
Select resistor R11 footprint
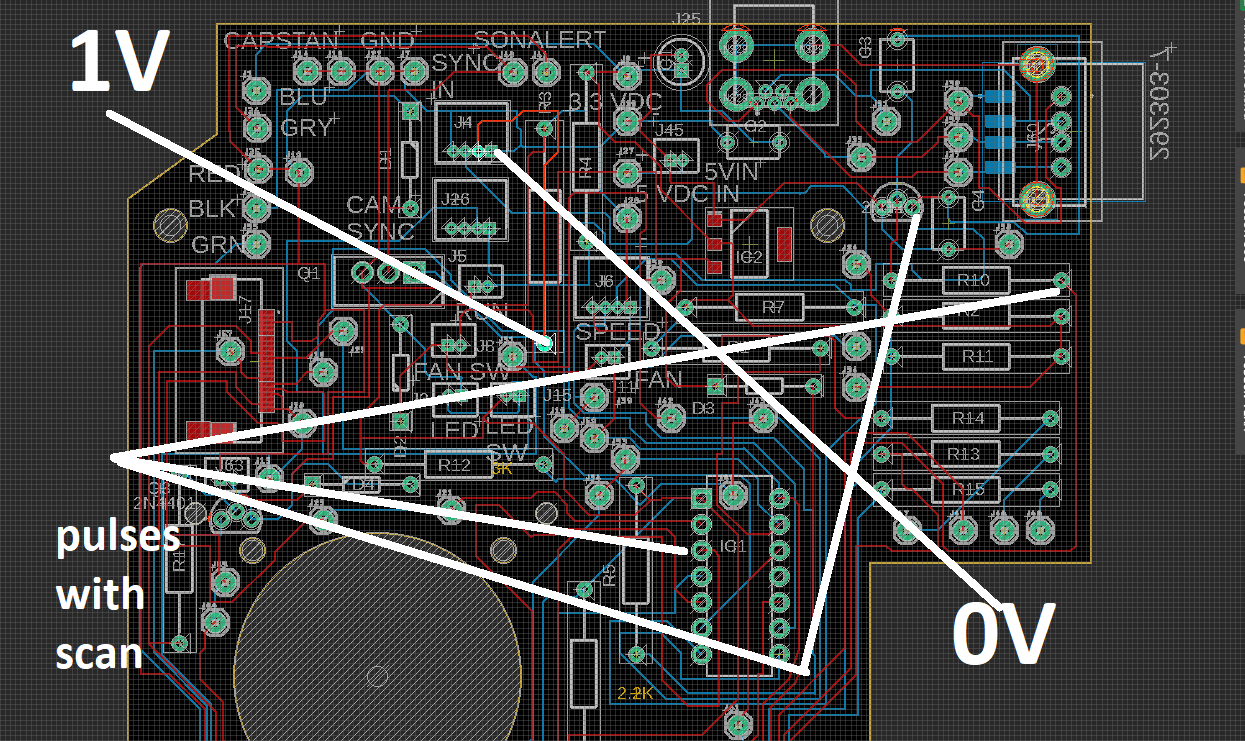[974, 356]
